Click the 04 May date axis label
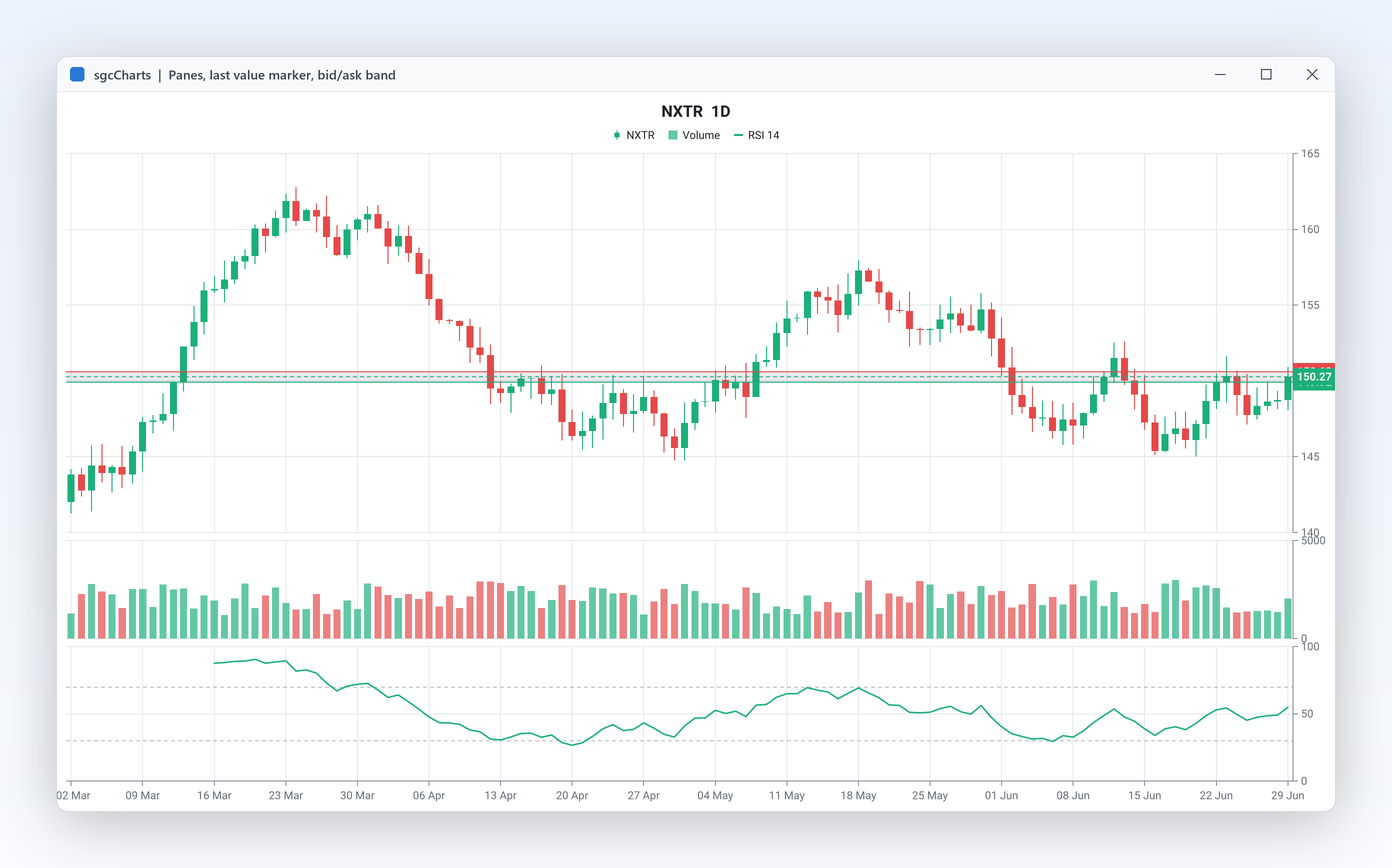1392x868 pixels. (715, 797)
